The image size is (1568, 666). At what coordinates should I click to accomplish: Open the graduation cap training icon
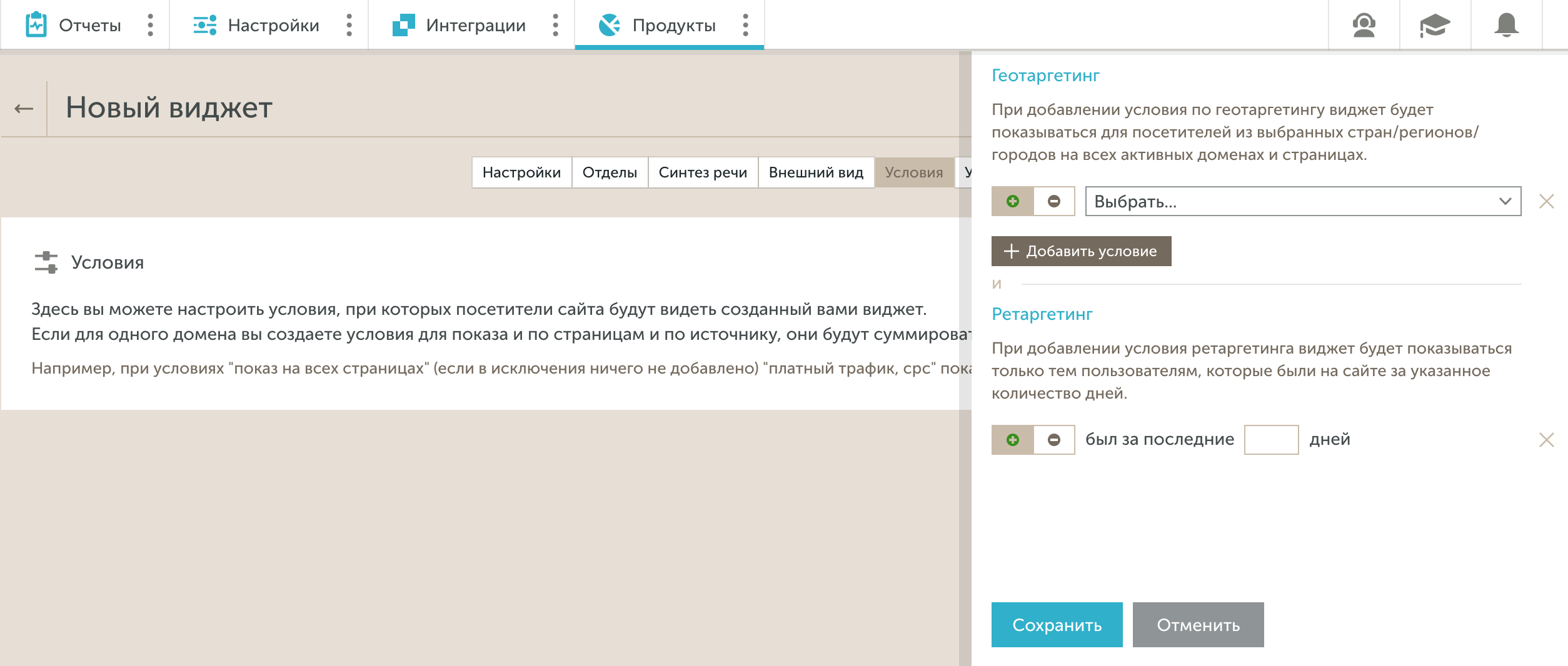[x=1435, y=26]
